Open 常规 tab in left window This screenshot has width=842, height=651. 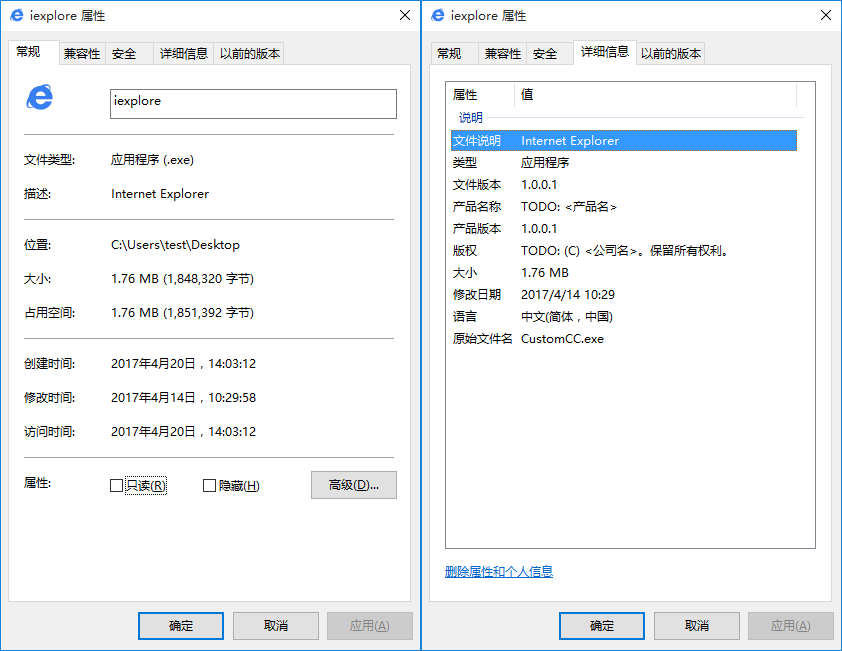(x=33, y=52)
